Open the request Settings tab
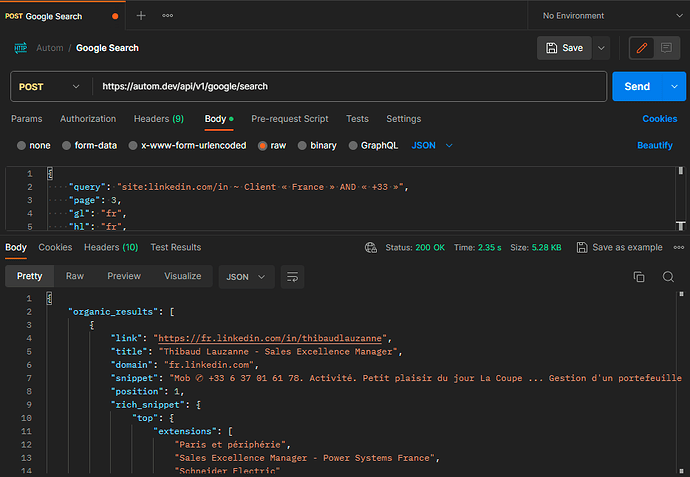The image size is (690, 477). pyautogui.click(x=404, y=119)
